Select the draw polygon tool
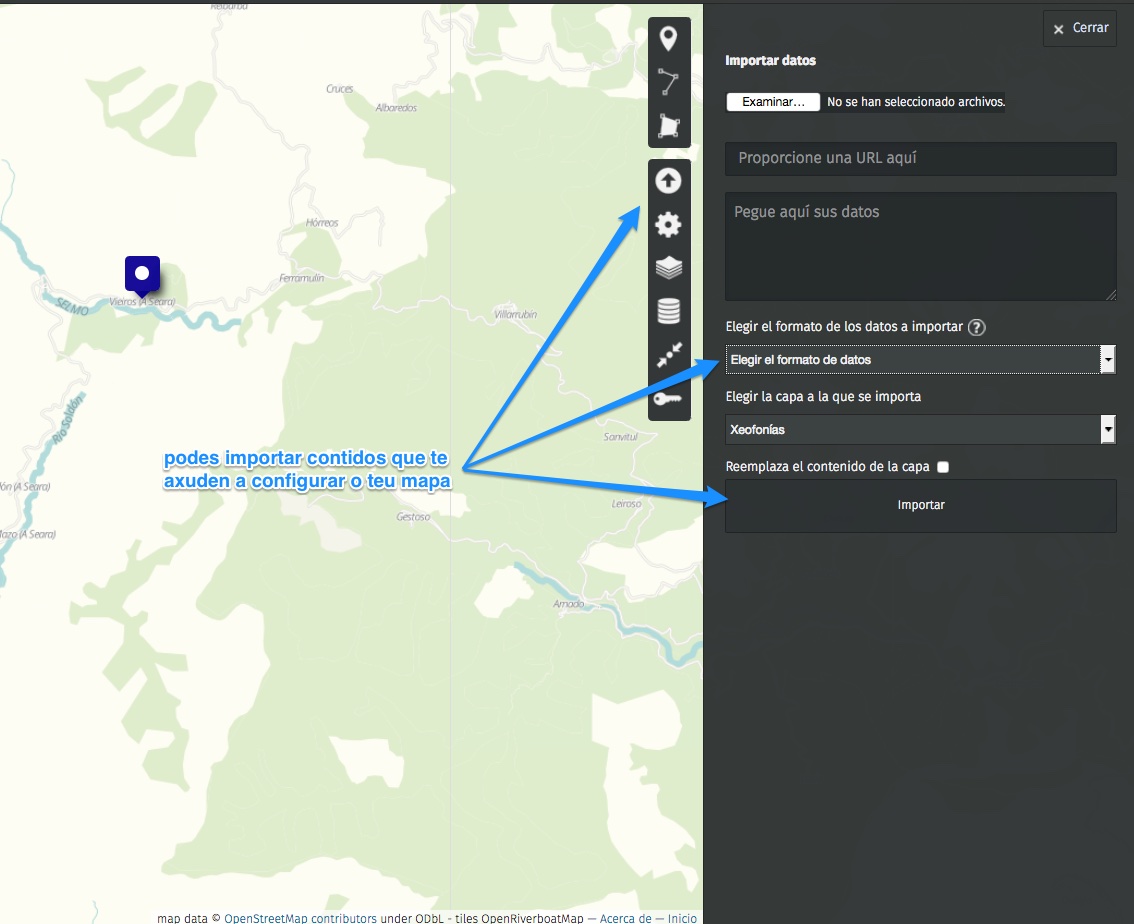Image resolution: width=1134 pixels, height=924 pixels. coord(668,126)
